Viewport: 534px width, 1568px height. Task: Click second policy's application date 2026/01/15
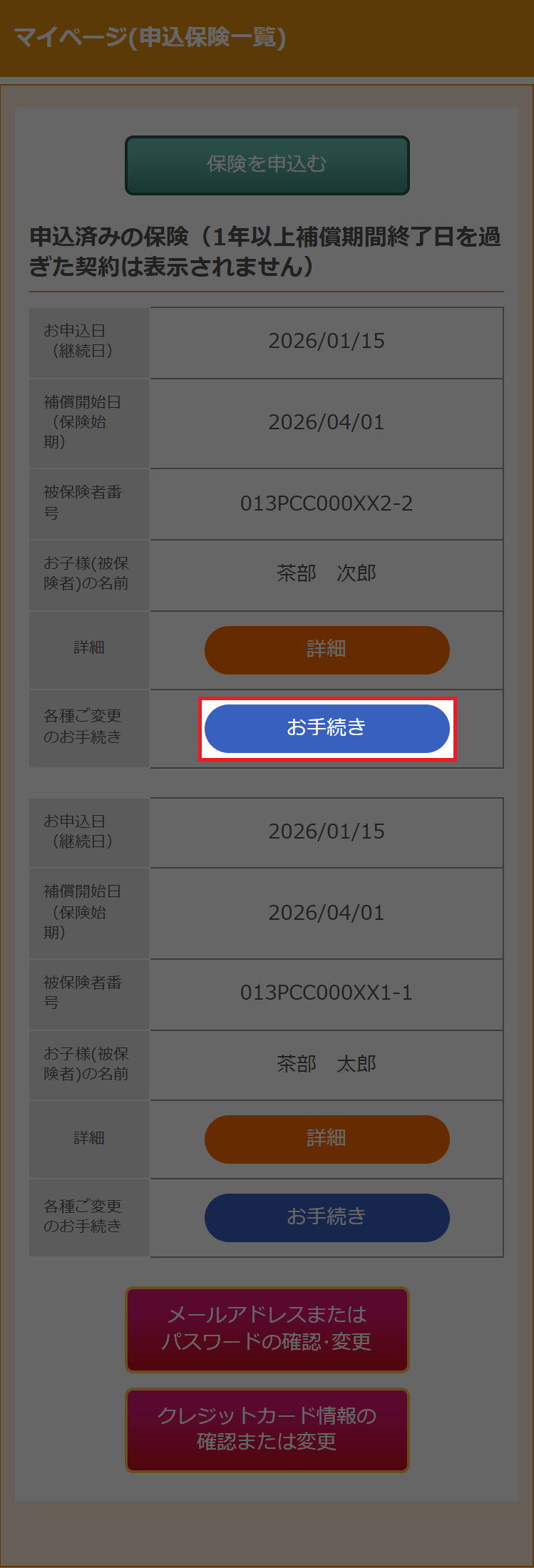click(327, 831)
